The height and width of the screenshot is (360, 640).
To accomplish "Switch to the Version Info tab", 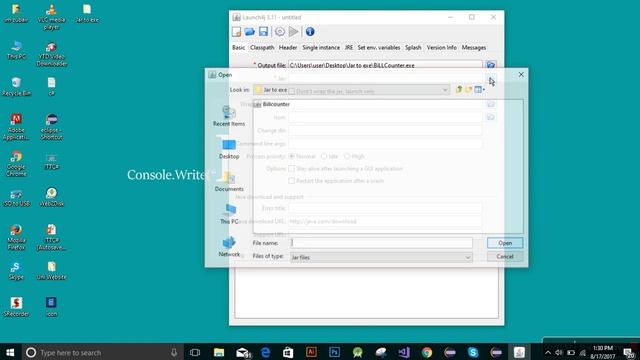I will [442, 48].
